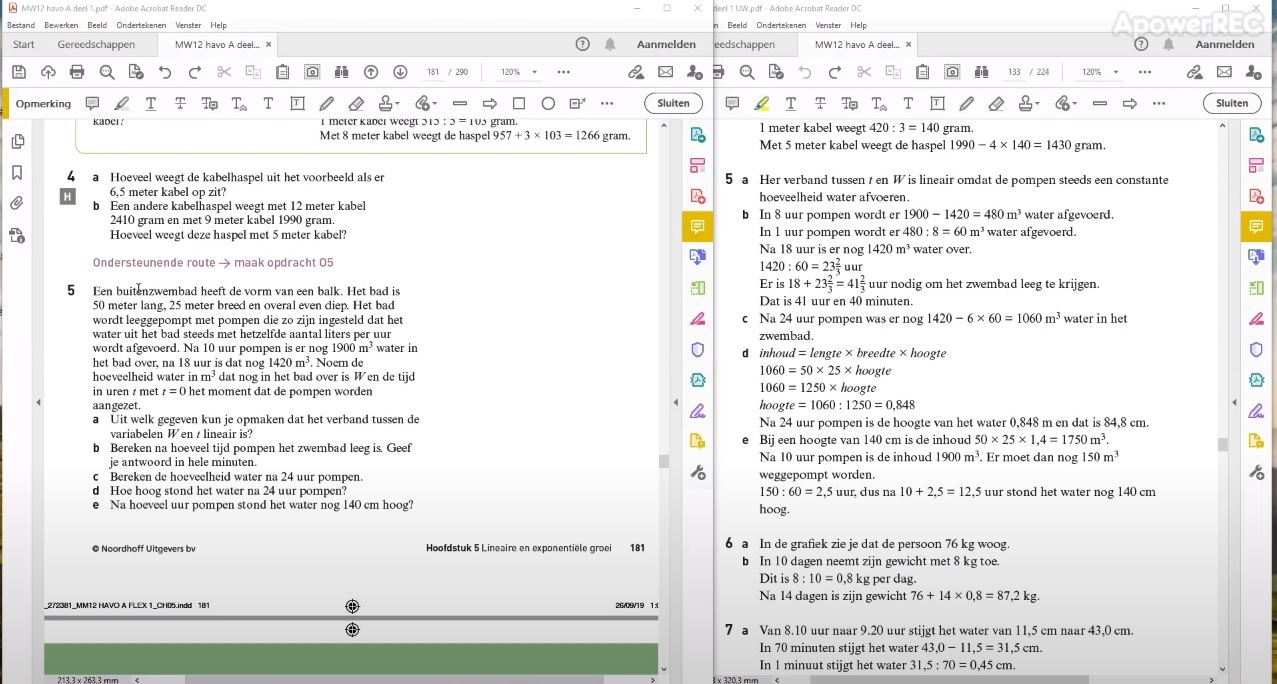The image size is (1277, 684).
Task: Go to previous page in left window
Action: (371, 72)
